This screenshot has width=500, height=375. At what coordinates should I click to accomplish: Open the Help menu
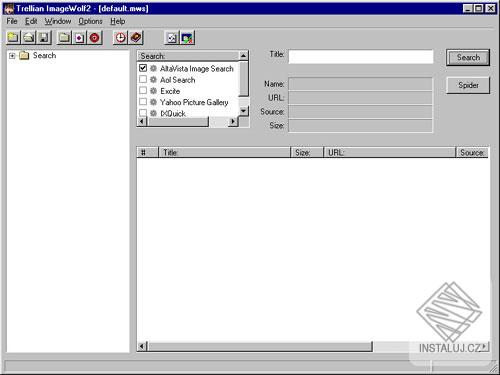pos(118,21)
